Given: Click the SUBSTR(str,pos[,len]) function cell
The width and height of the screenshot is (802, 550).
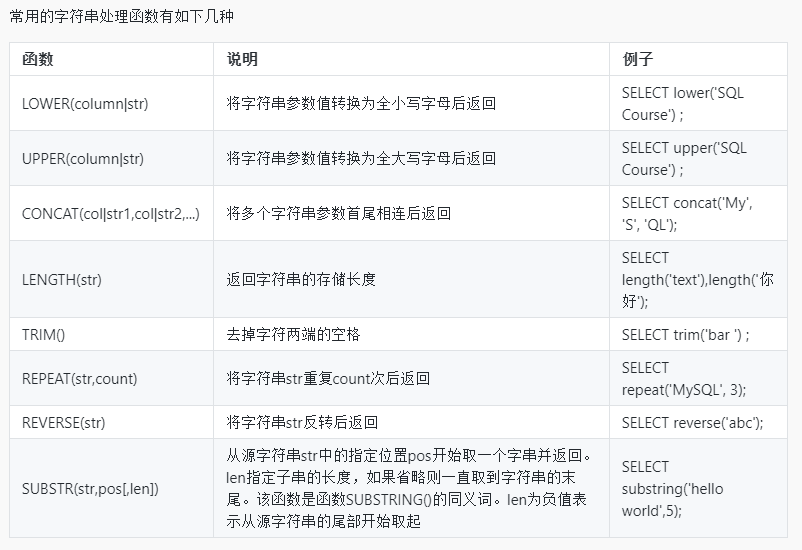Looking at the screenshot, I should click(90, 488).
